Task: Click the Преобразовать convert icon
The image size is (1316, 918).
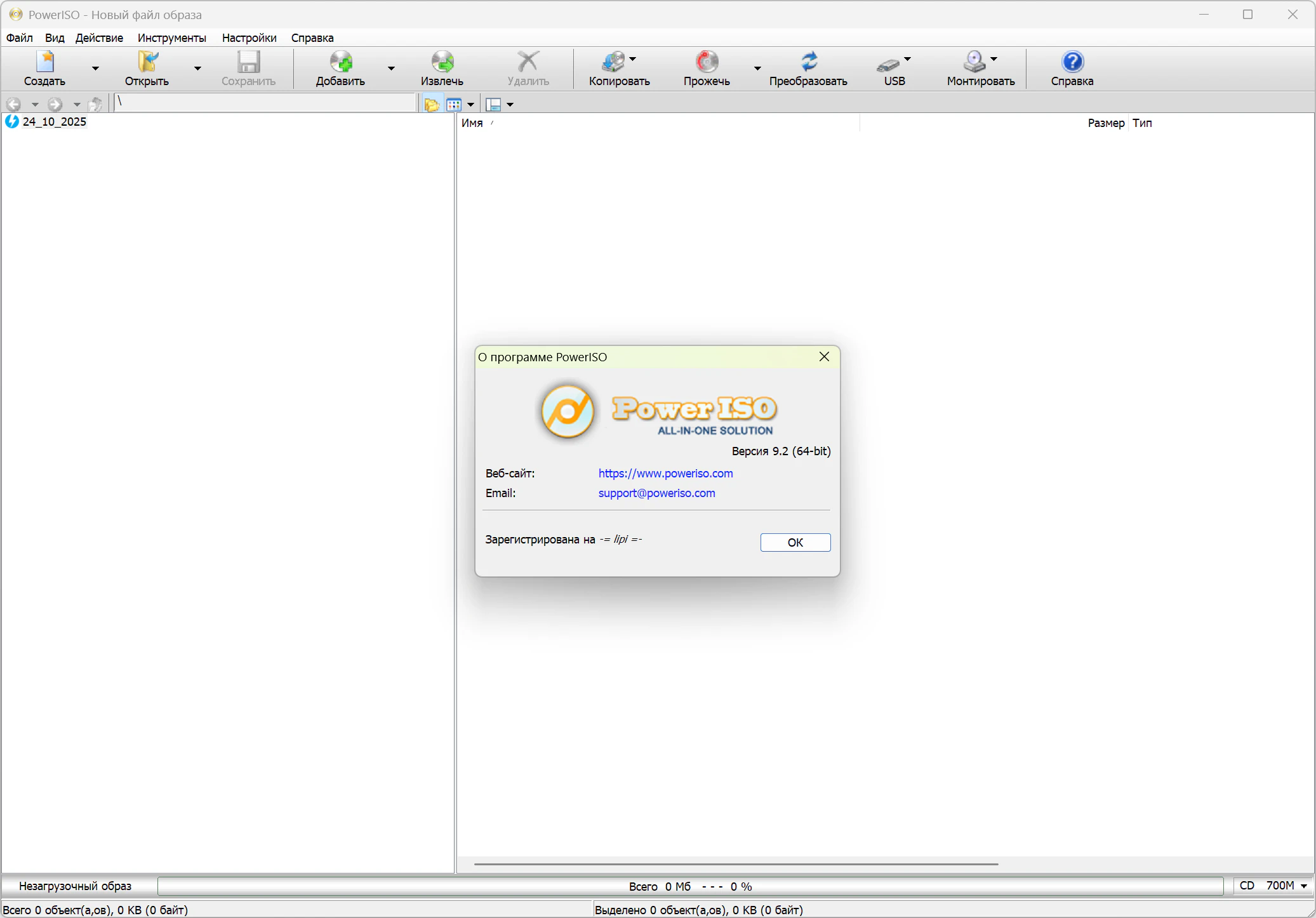Action: [808, 62]
